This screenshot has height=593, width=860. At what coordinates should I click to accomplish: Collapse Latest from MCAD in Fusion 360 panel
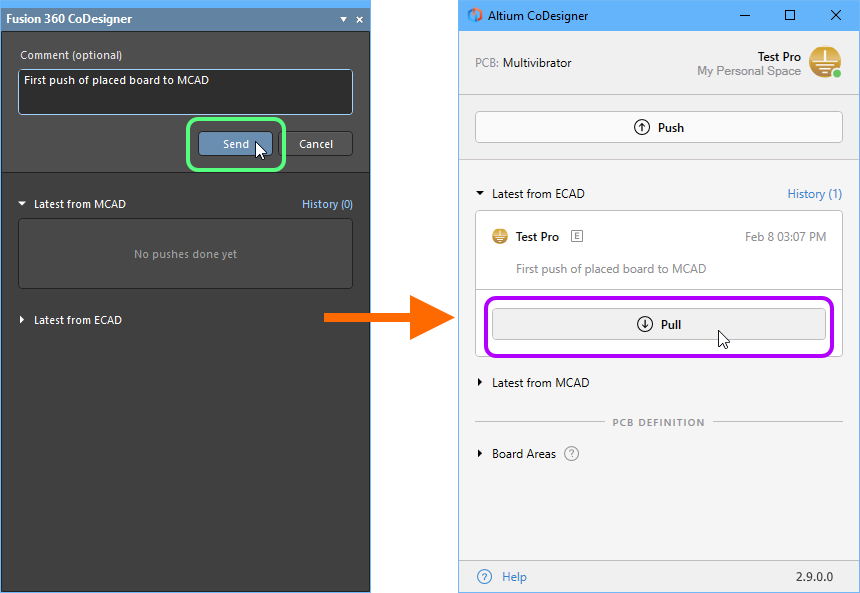point(23,204)
